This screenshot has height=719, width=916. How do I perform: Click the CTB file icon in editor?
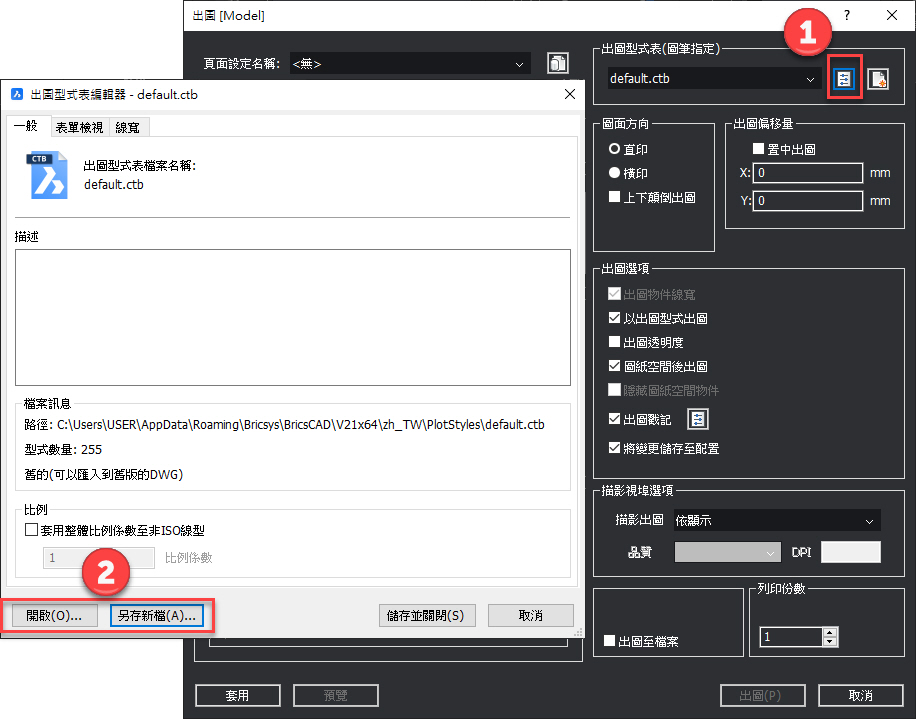47,175
